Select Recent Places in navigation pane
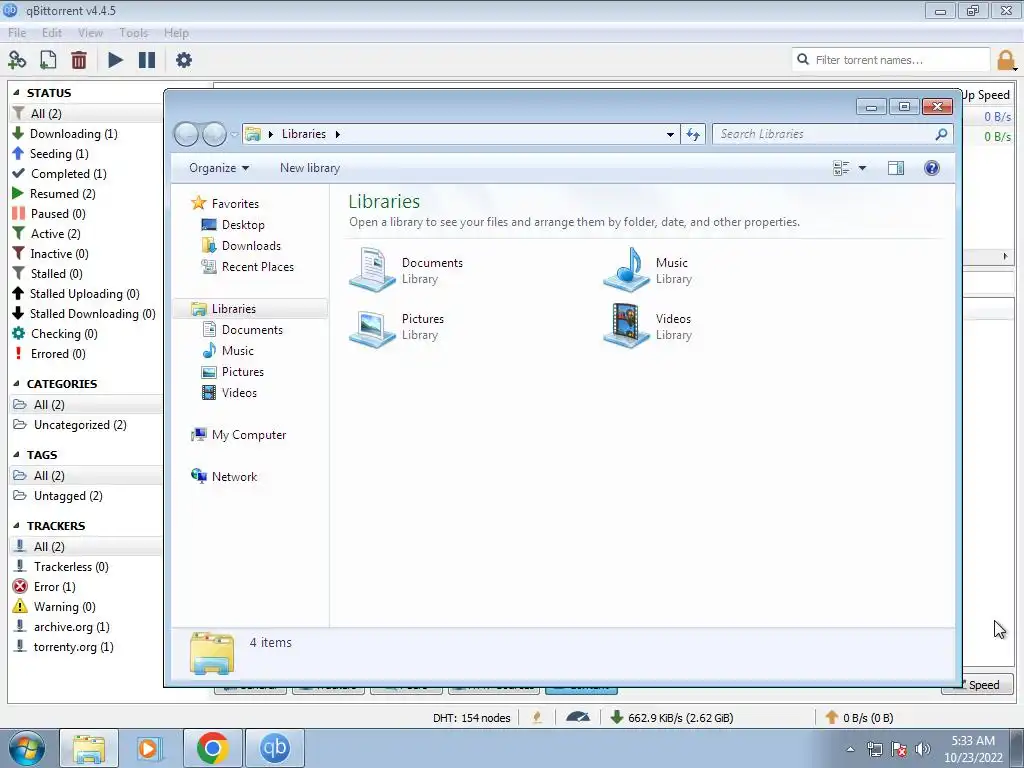The width and height of the screenshot is (1024, 768). 257,266
